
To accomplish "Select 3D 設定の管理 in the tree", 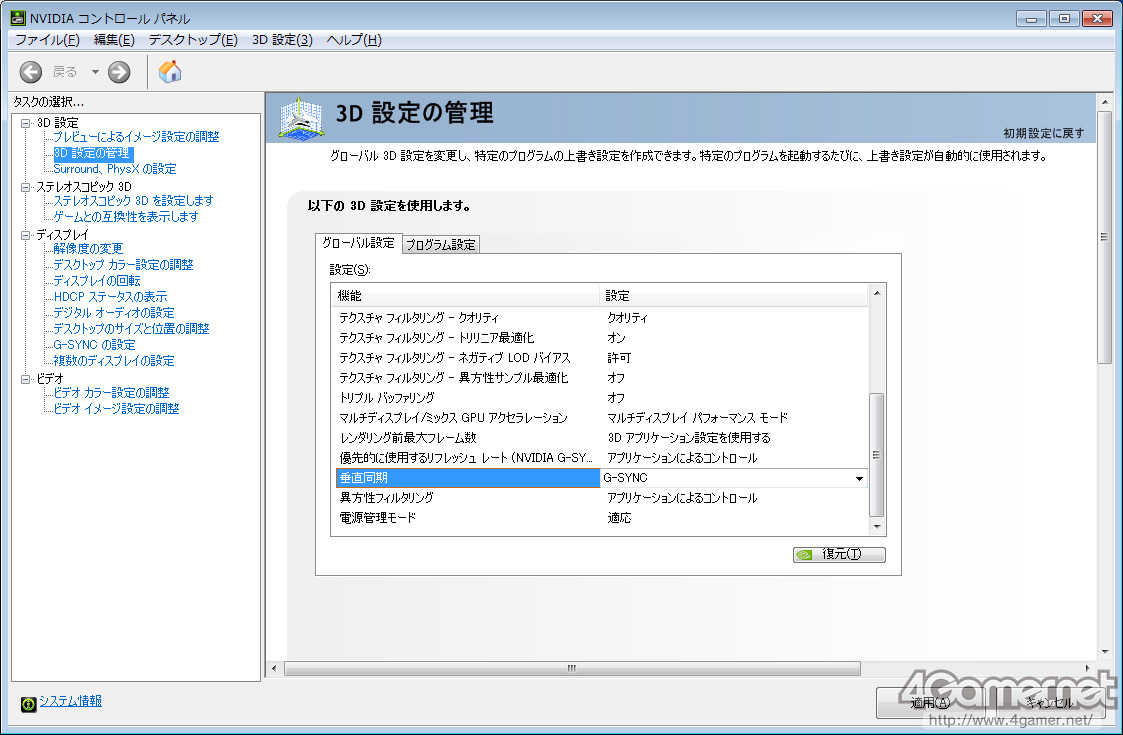I will pos(92,153).
